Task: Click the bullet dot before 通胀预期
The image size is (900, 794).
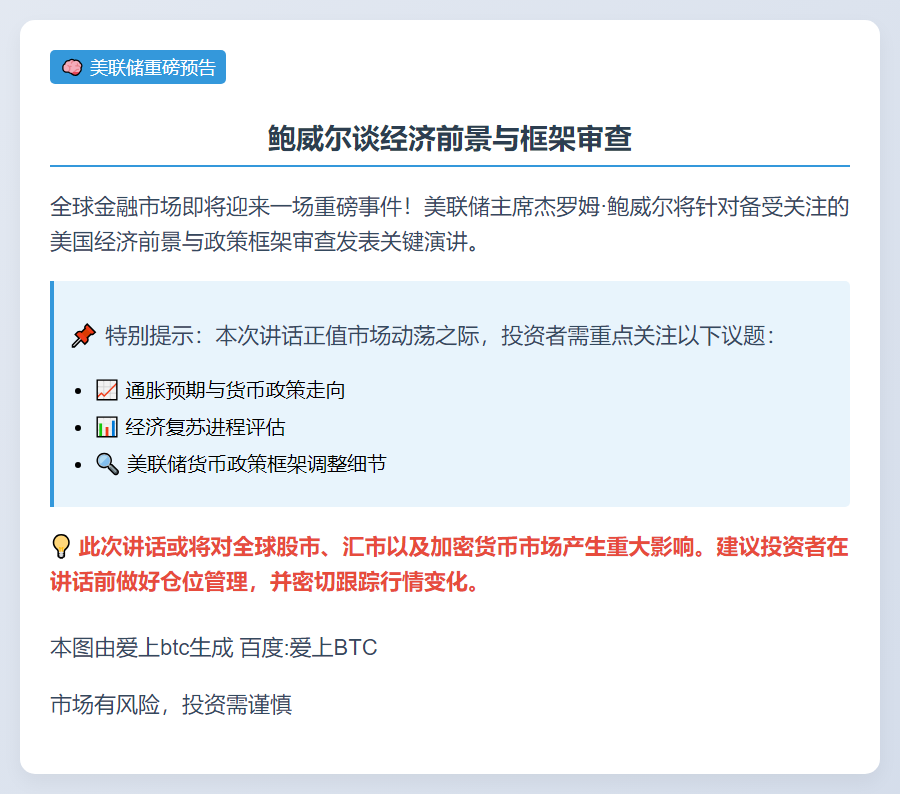Action: (80, 391)
